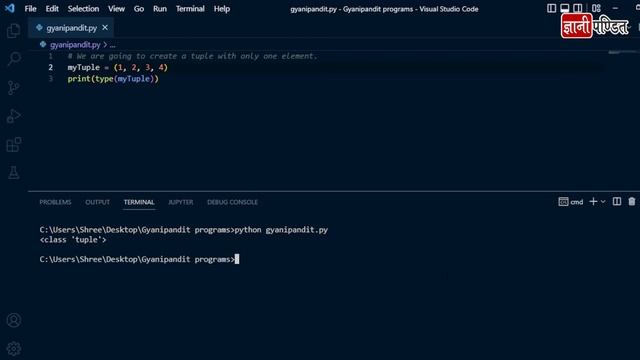Switch to the DEBUG CONSOLE tab
Image resolution: width=640 pixels, height=360 pixels.
pos(232,202)
